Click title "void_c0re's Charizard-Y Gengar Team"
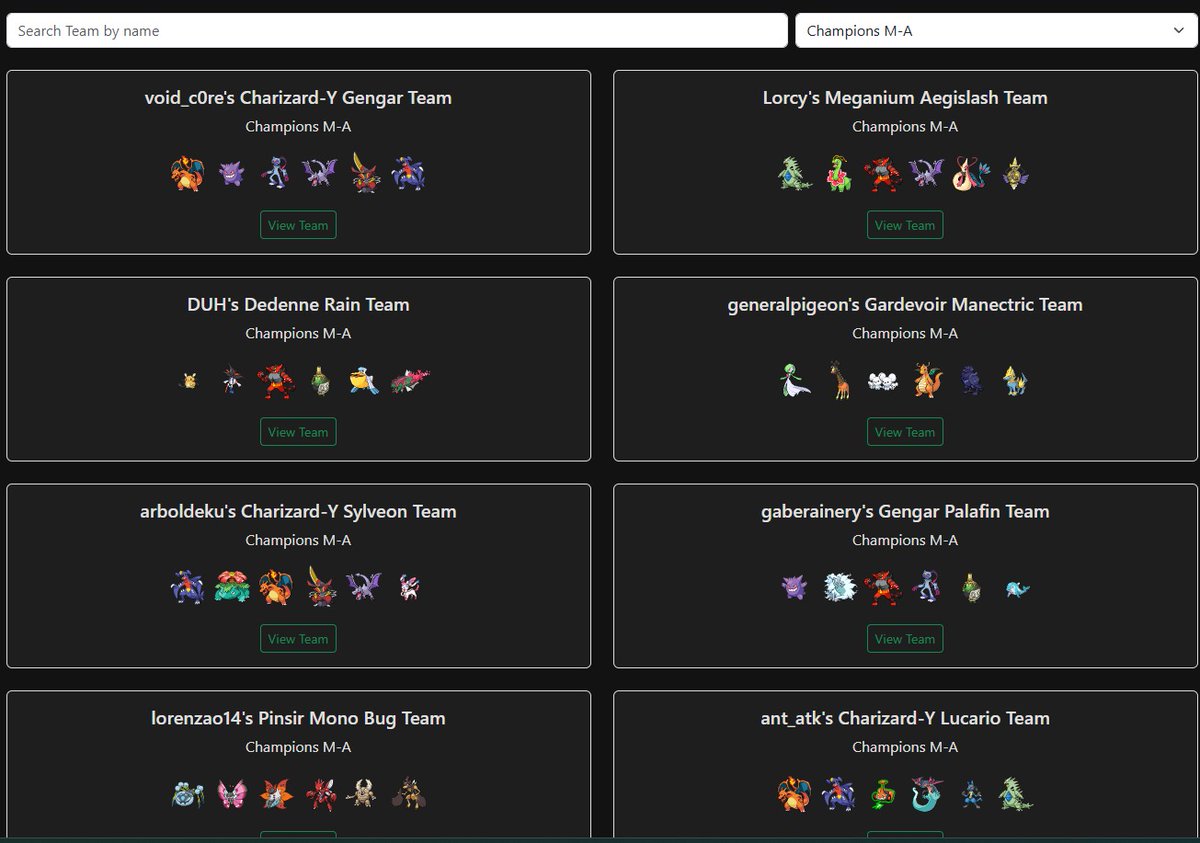The height and width of the screenshot is (843, 1200). point(298,98)
